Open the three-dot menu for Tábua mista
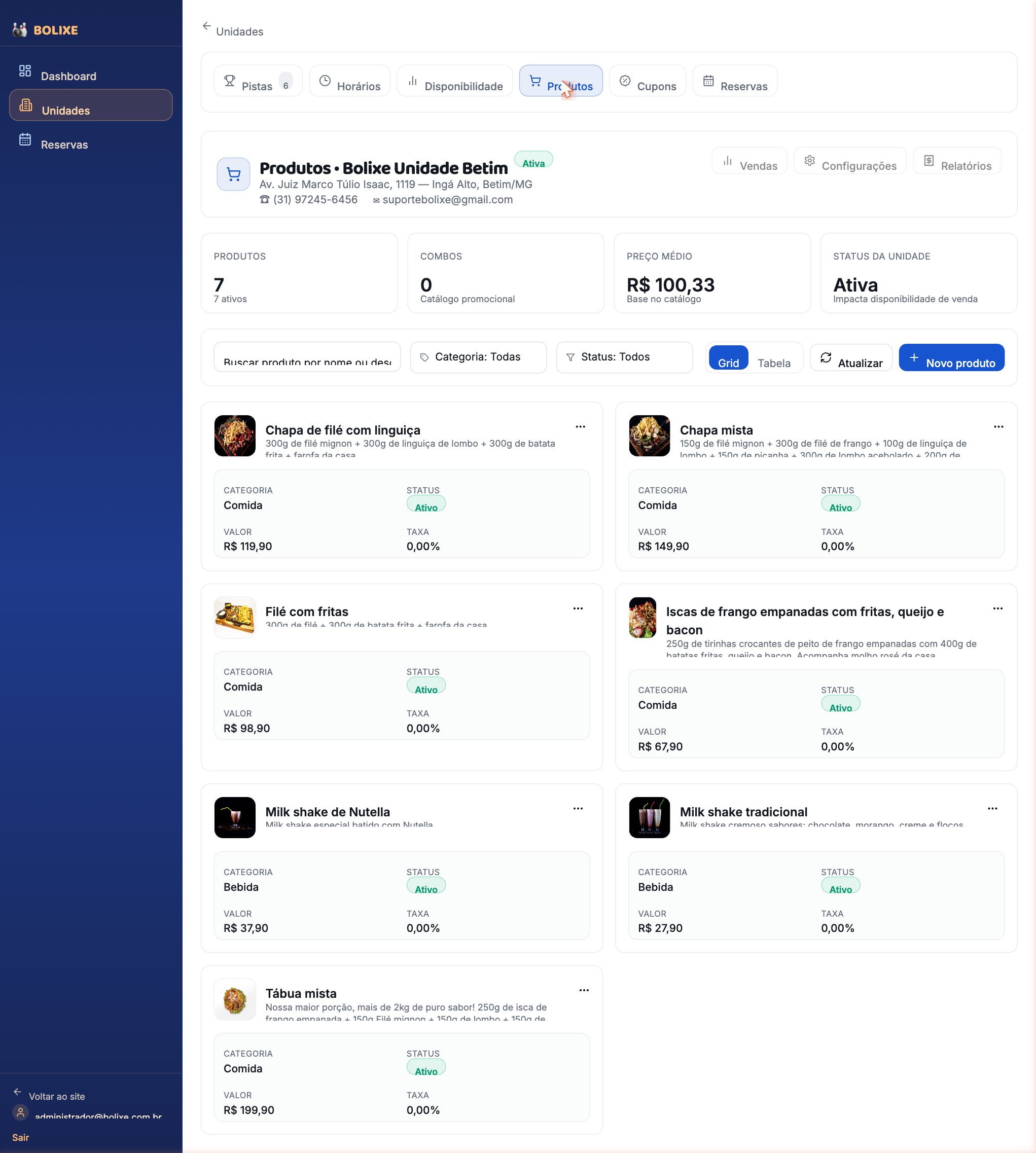The height and width of the screenshot is (1153, 1036). pos(584,990)
